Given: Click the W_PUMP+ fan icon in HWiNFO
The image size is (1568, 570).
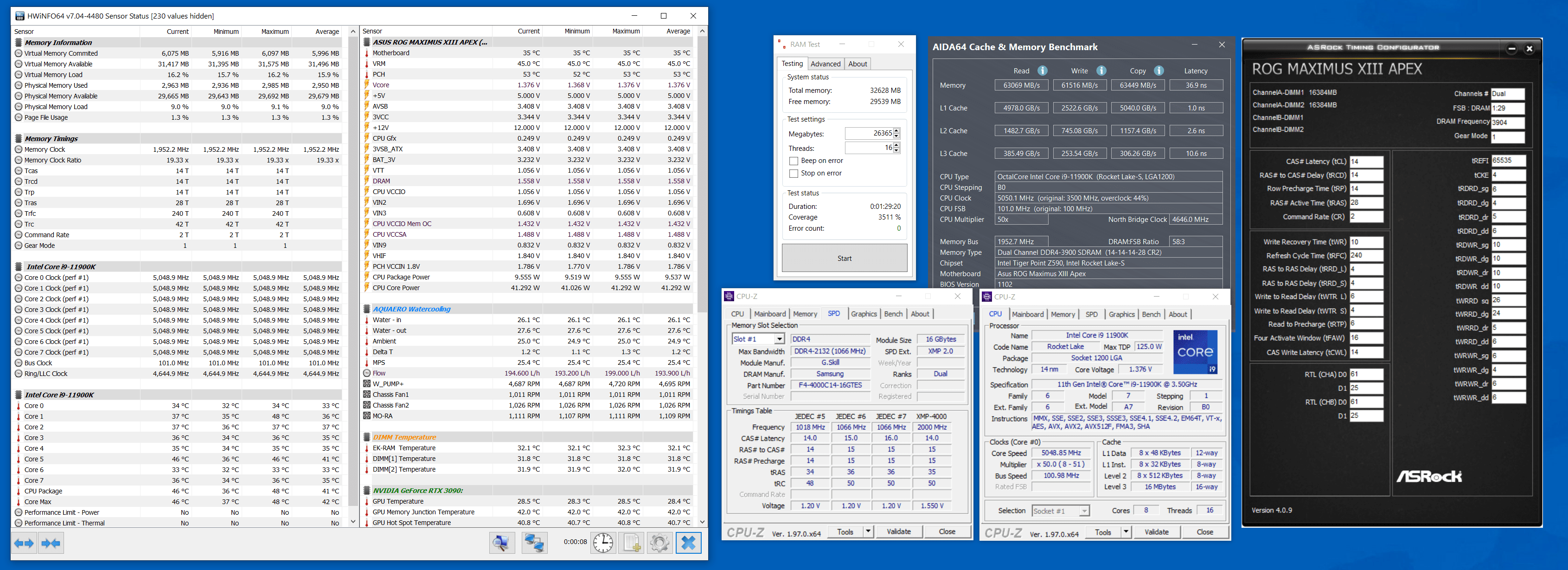Looking at the screenshot, I should click(x=367, y=384).
